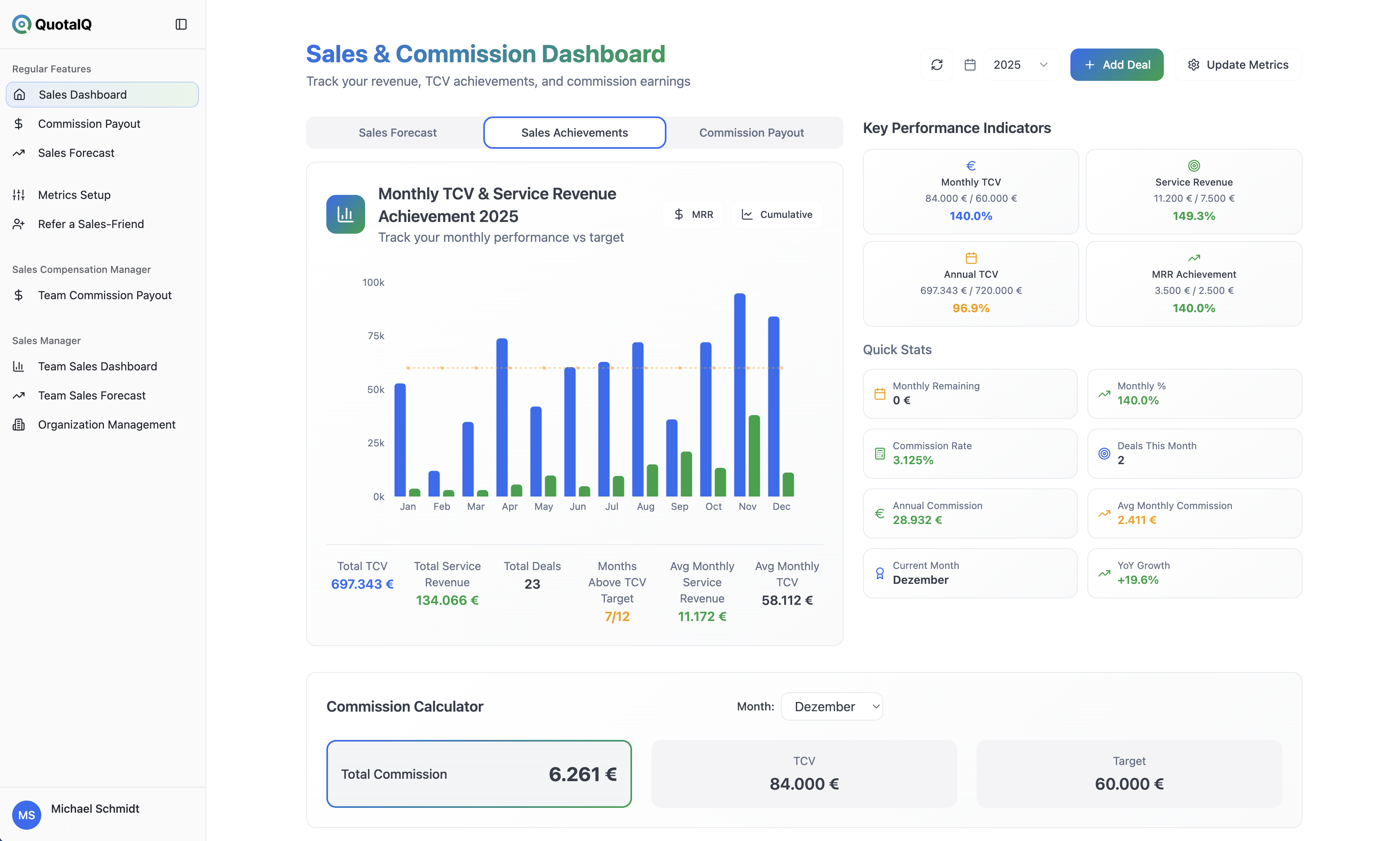Open Organization Management via the building icon
Image resolution: width=1400 pixels, height=841 pixels.
[19, 424]
